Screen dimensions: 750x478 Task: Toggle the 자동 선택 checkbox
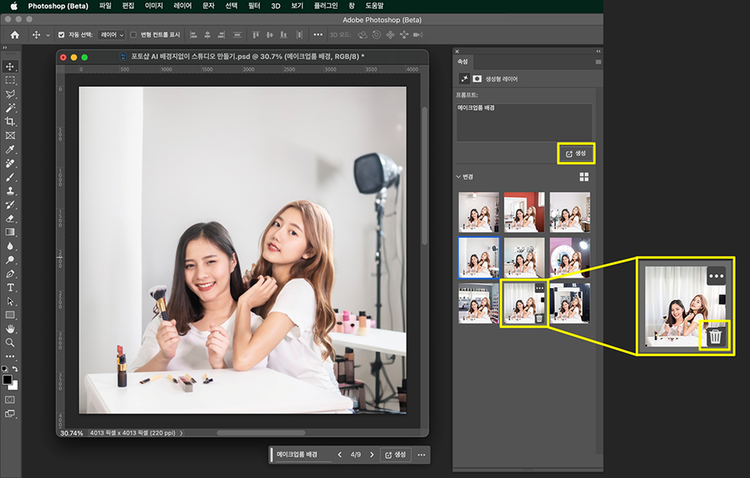tap(61, 35)
